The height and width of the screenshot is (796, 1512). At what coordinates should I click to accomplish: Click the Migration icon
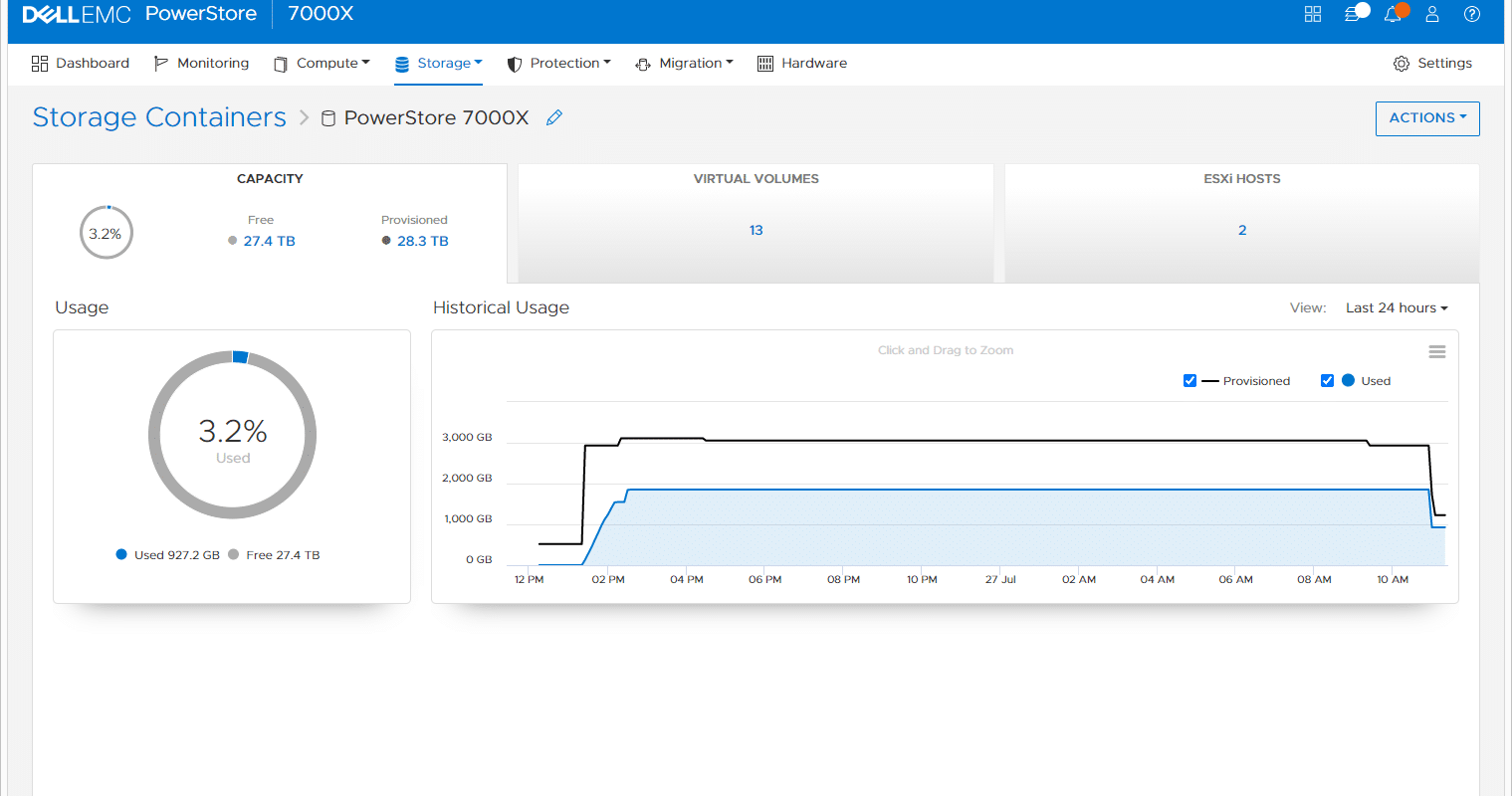(643, 64)
